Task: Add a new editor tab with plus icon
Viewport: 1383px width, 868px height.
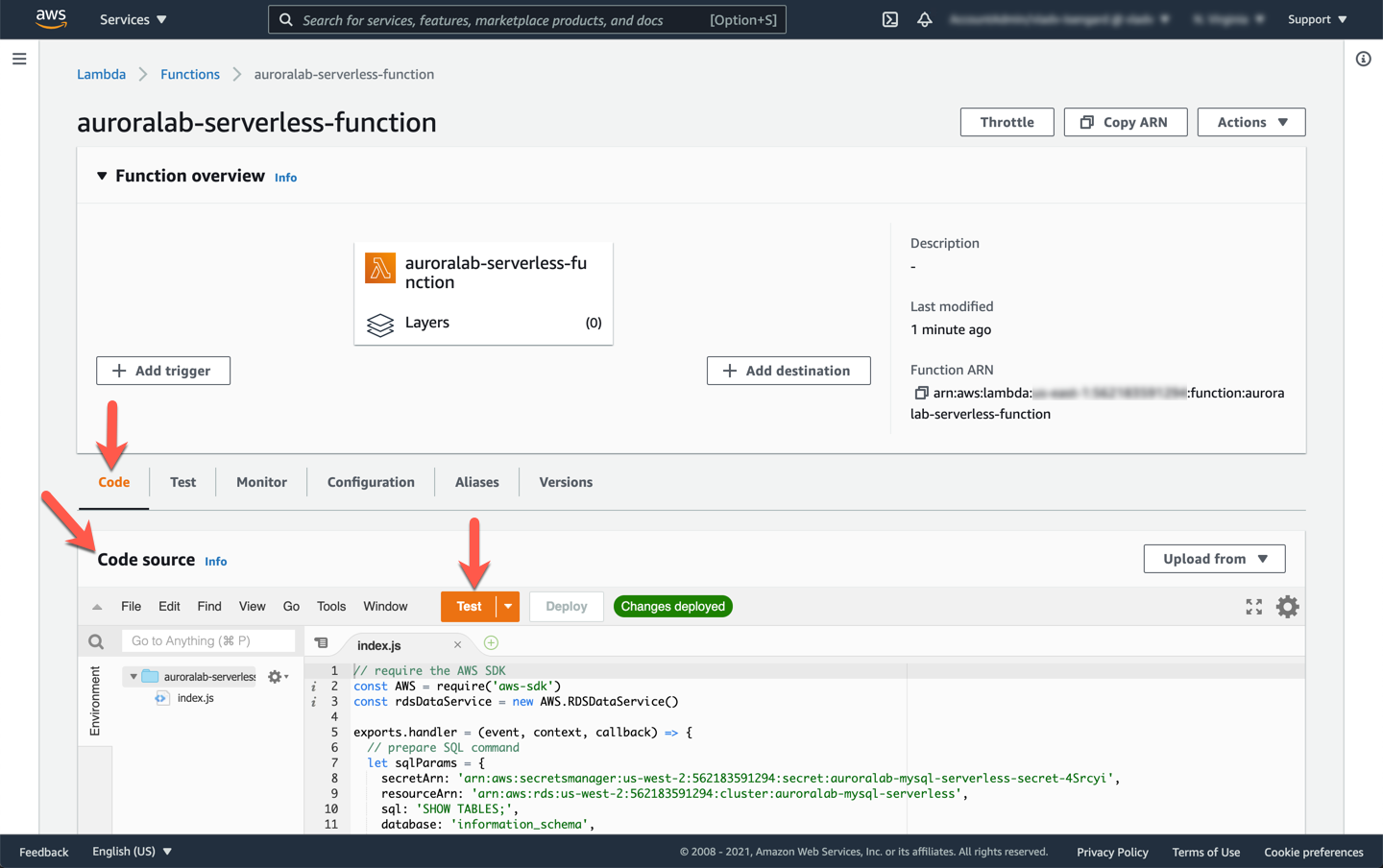Action: coord(491,643)
